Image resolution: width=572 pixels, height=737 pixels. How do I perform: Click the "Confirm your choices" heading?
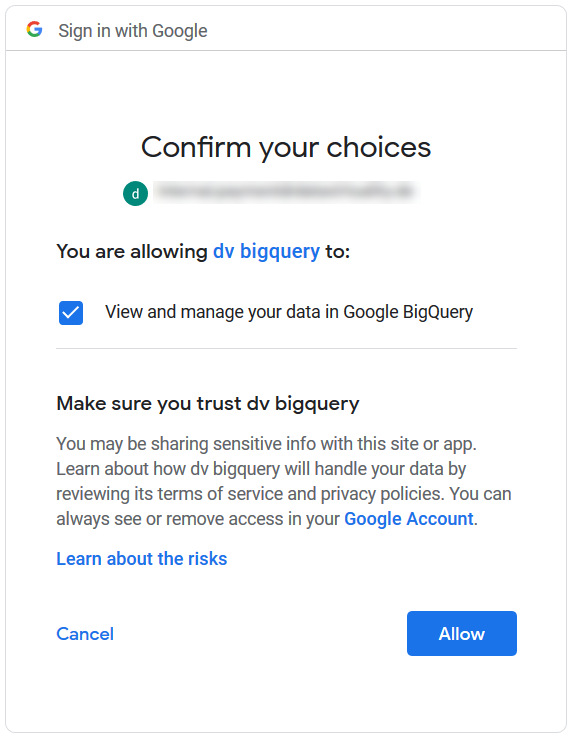pos(286,148)
